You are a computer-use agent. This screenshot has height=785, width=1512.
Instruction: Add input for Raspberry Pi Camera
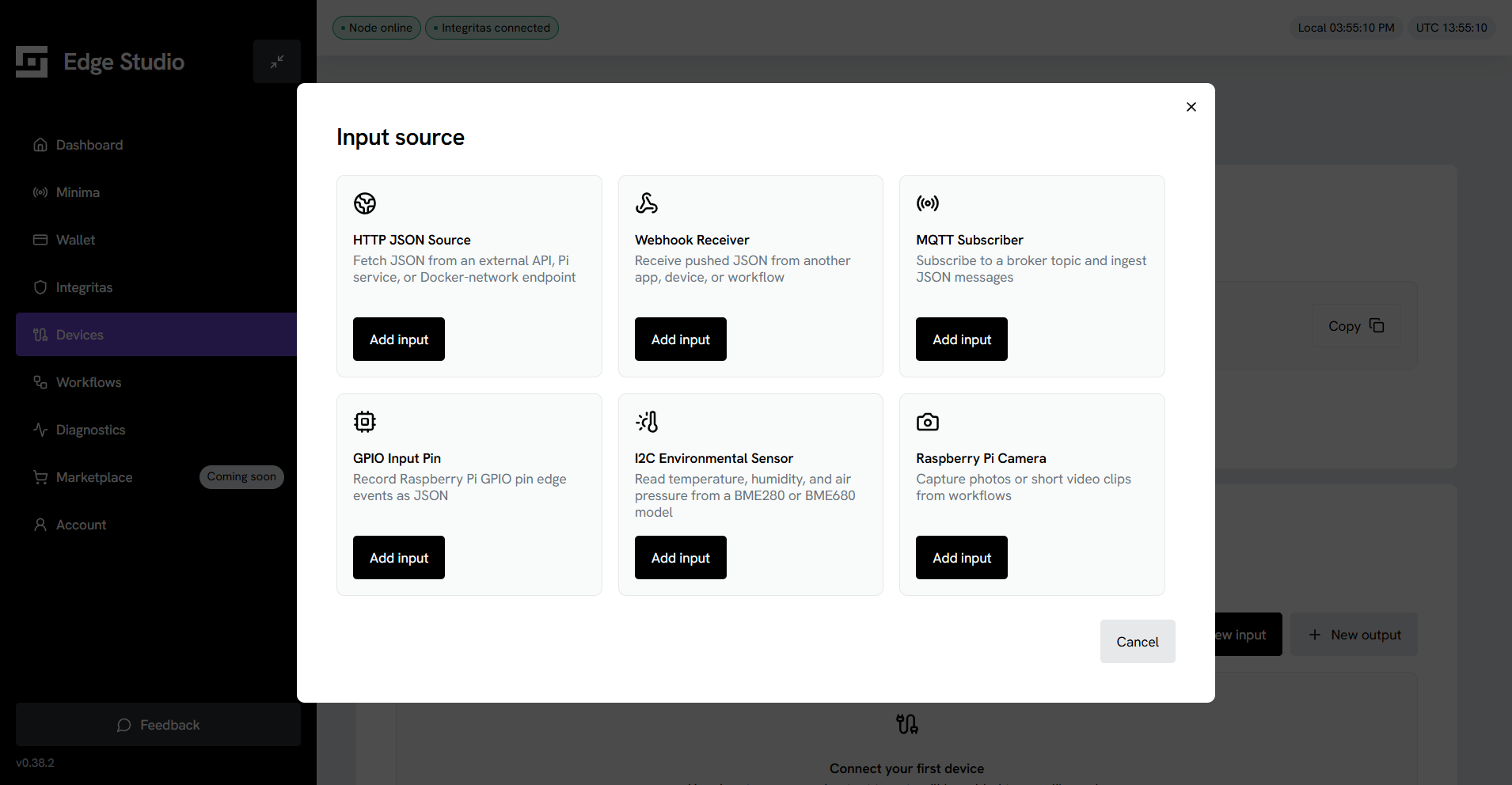(962, 558)
